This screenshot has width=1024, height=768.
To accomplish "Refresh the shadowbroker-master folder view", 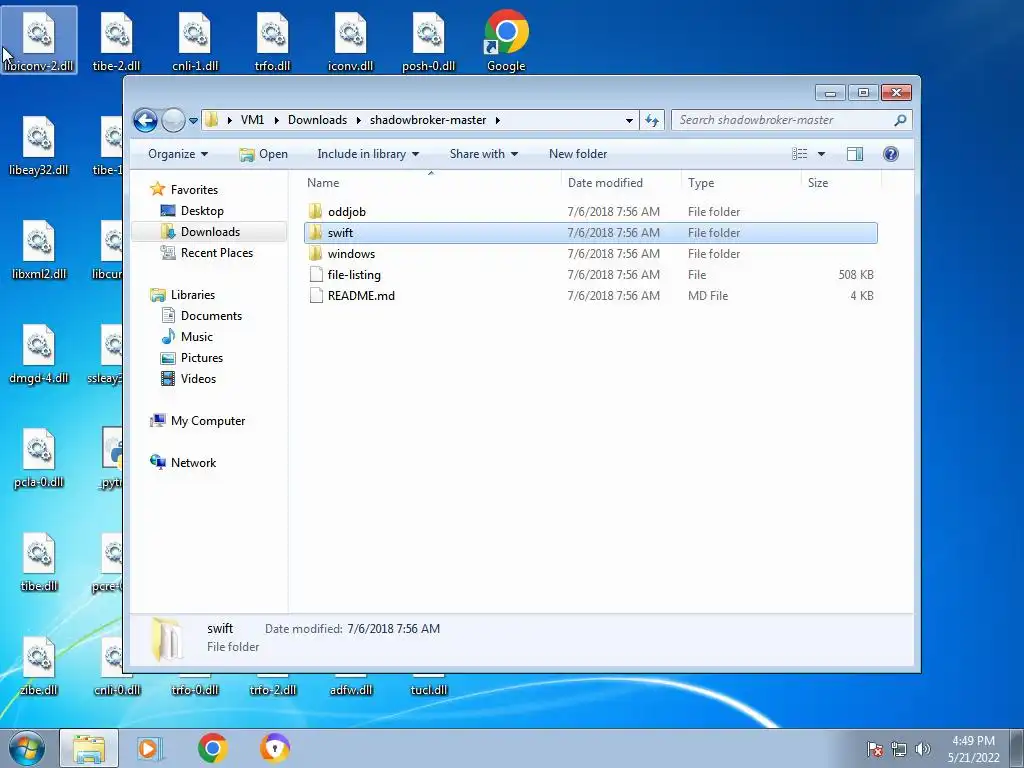I will coord(652,120).
